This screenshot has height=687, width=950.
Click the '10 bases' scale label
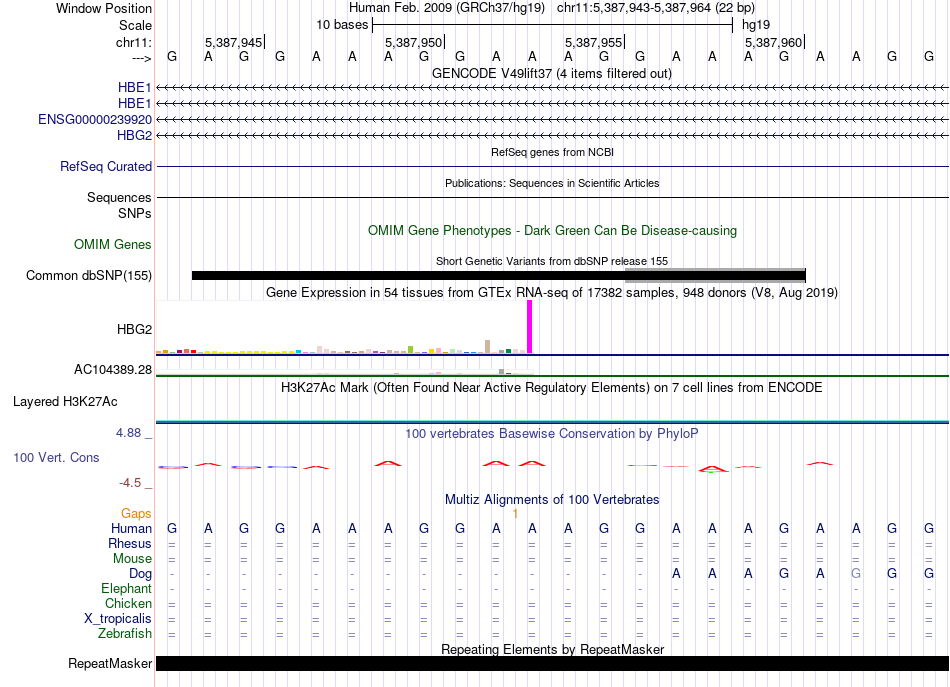tap(342, 25)
